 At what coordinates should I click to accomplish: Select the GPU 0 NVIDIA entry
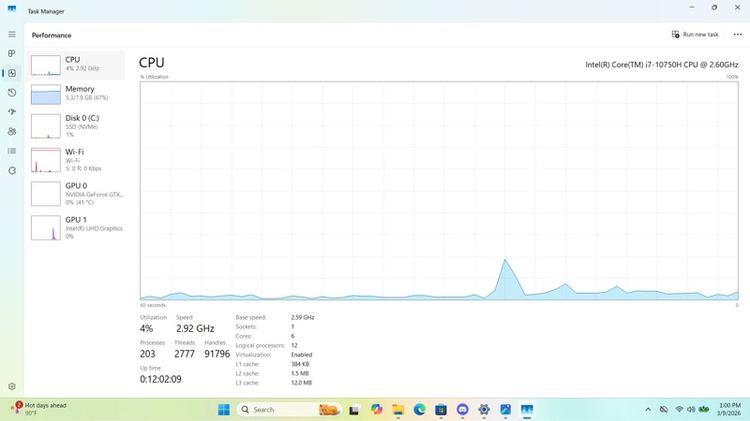[x=77, y=194]
